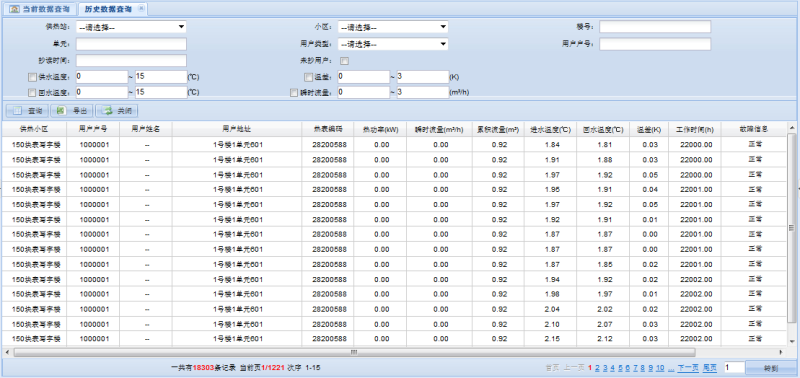Click the 热功率(kW) column header
Image resolution: width=800 pixels, height=378 pixels.
[x=381, y=129]
